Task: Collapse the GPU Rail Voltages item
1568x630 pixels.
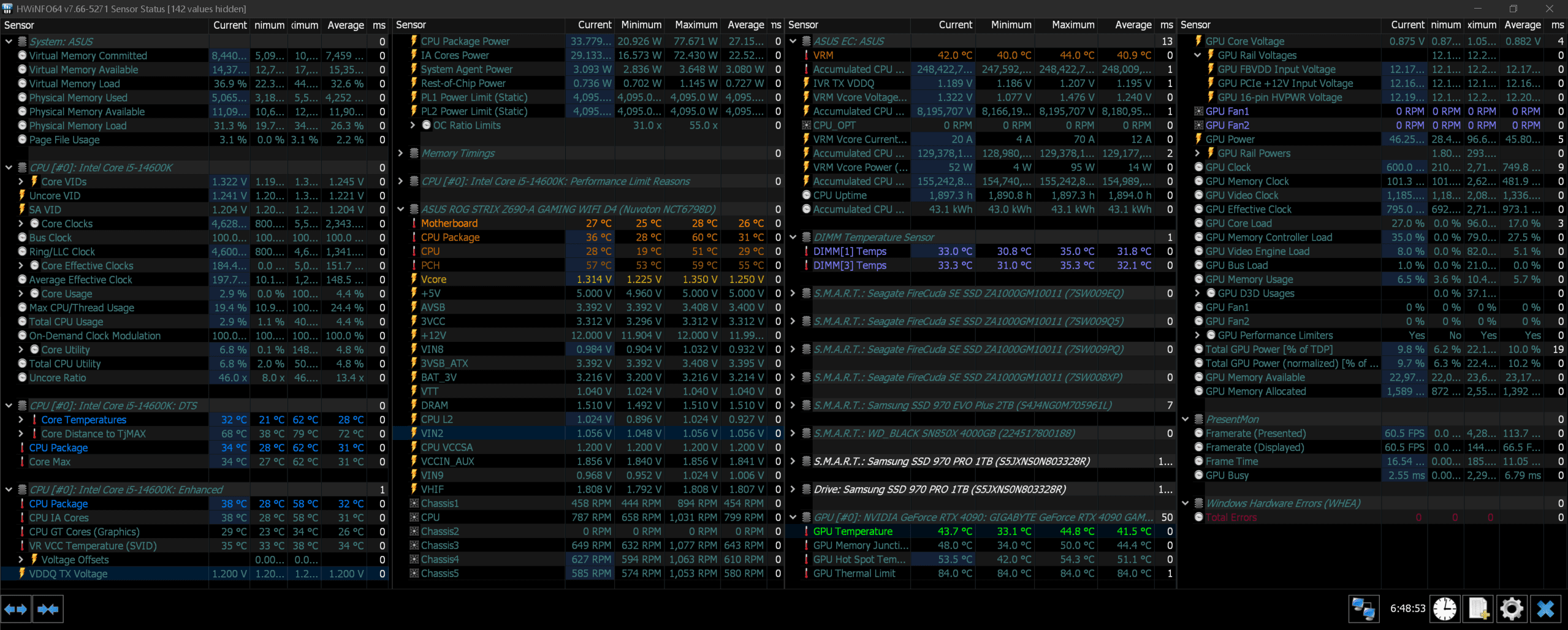Action: [x=1197, y=55]
